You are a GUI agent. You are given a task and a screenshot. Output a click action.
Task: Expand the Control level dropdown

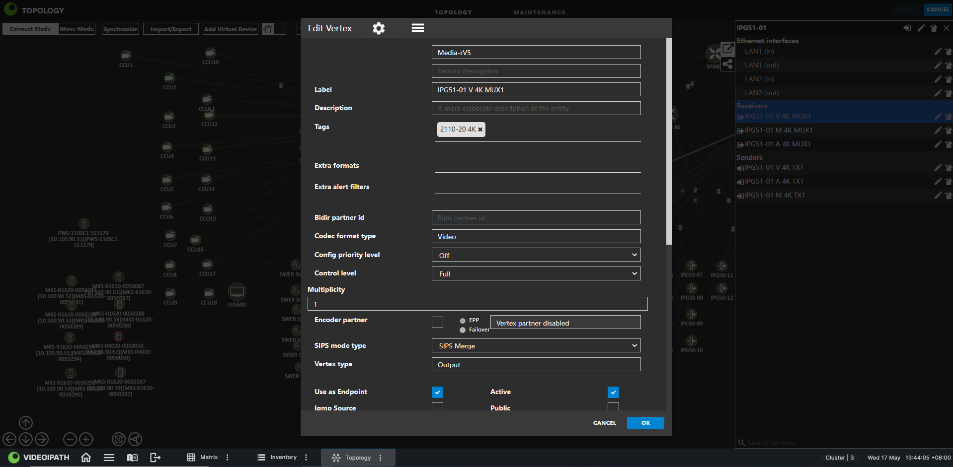point(537,273)
